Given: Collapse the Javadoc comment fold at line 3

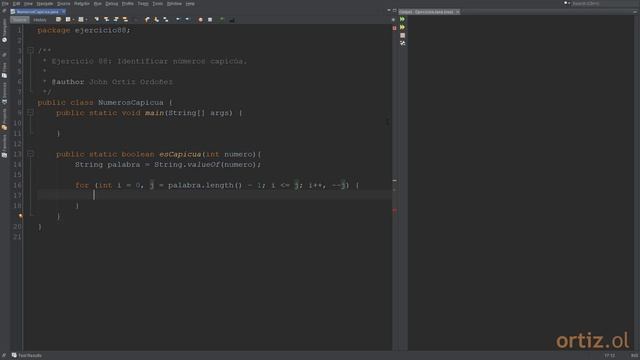Looking at the screenshot, I should [30, 50].
